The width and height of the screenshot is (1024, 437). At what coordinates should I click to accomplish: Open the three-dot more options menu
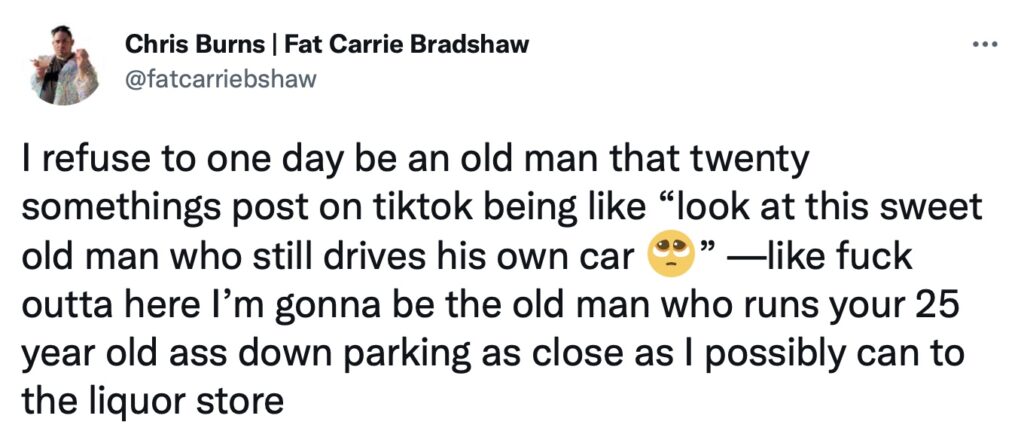click(985, 45)
